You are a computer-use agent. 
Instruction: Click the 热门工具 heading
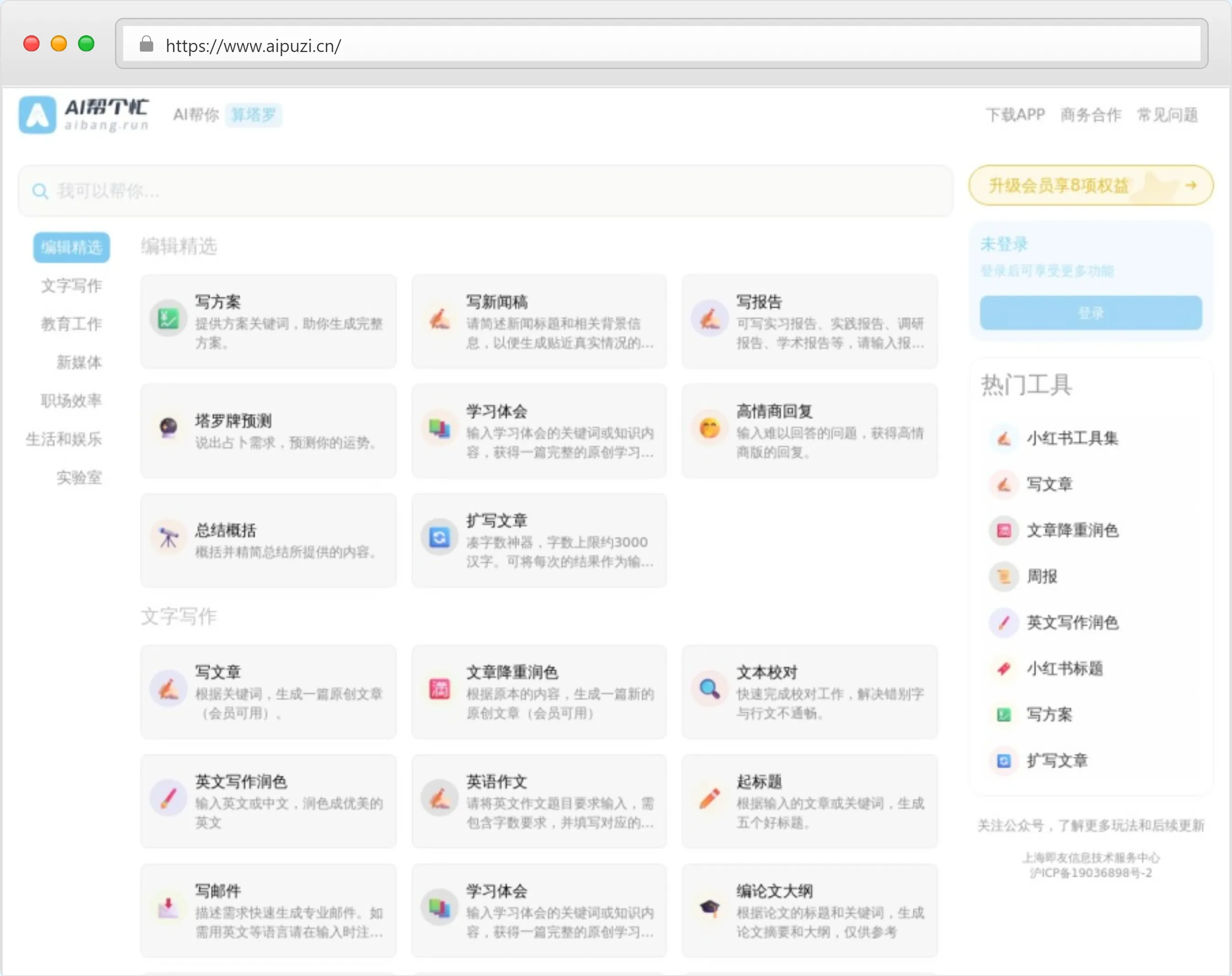pos(1026,385)
